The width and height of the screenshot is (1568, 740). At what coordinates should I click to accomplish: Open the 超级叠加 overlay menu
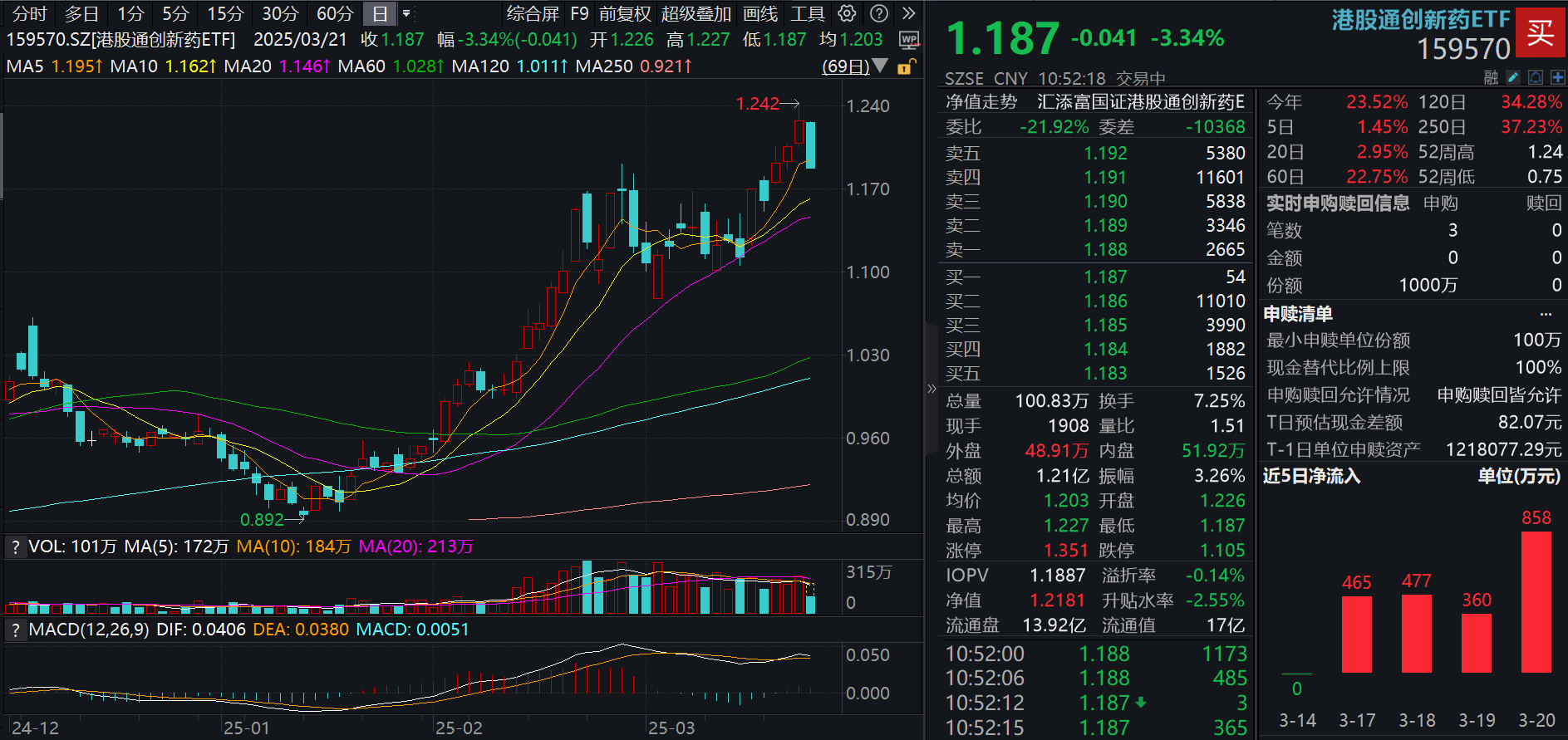(696, 13)
